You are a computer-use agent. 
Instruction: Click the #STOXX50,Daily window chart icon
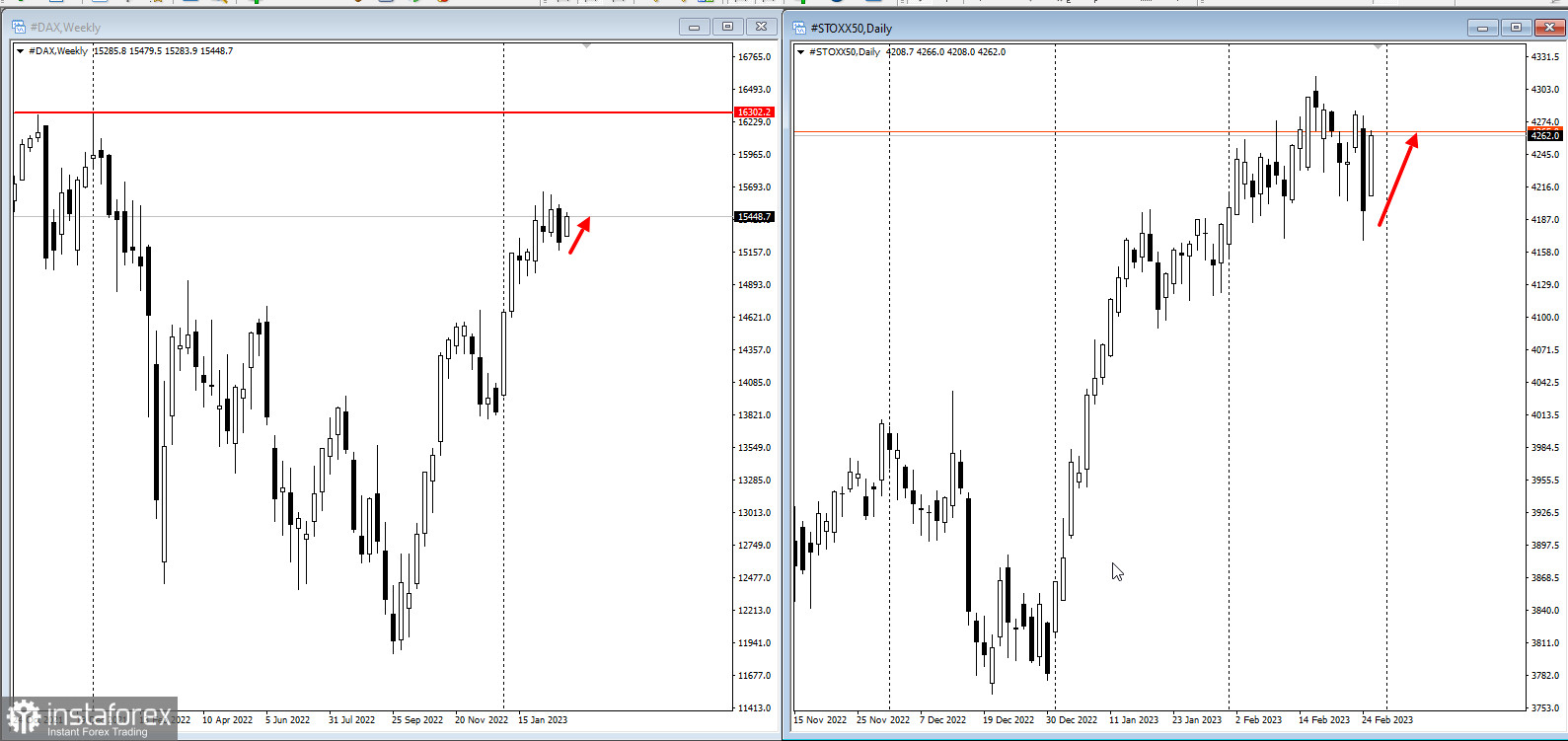[x=799, y=28]
